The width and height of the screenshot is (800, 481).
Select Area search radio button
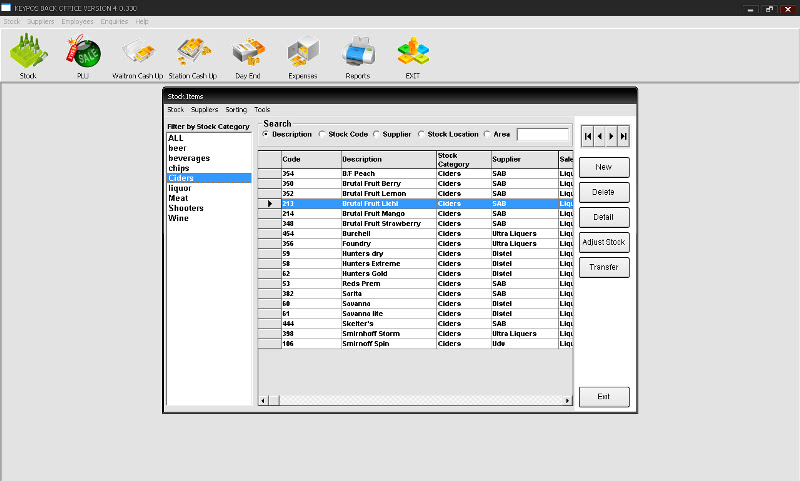[x=487, y=134]
